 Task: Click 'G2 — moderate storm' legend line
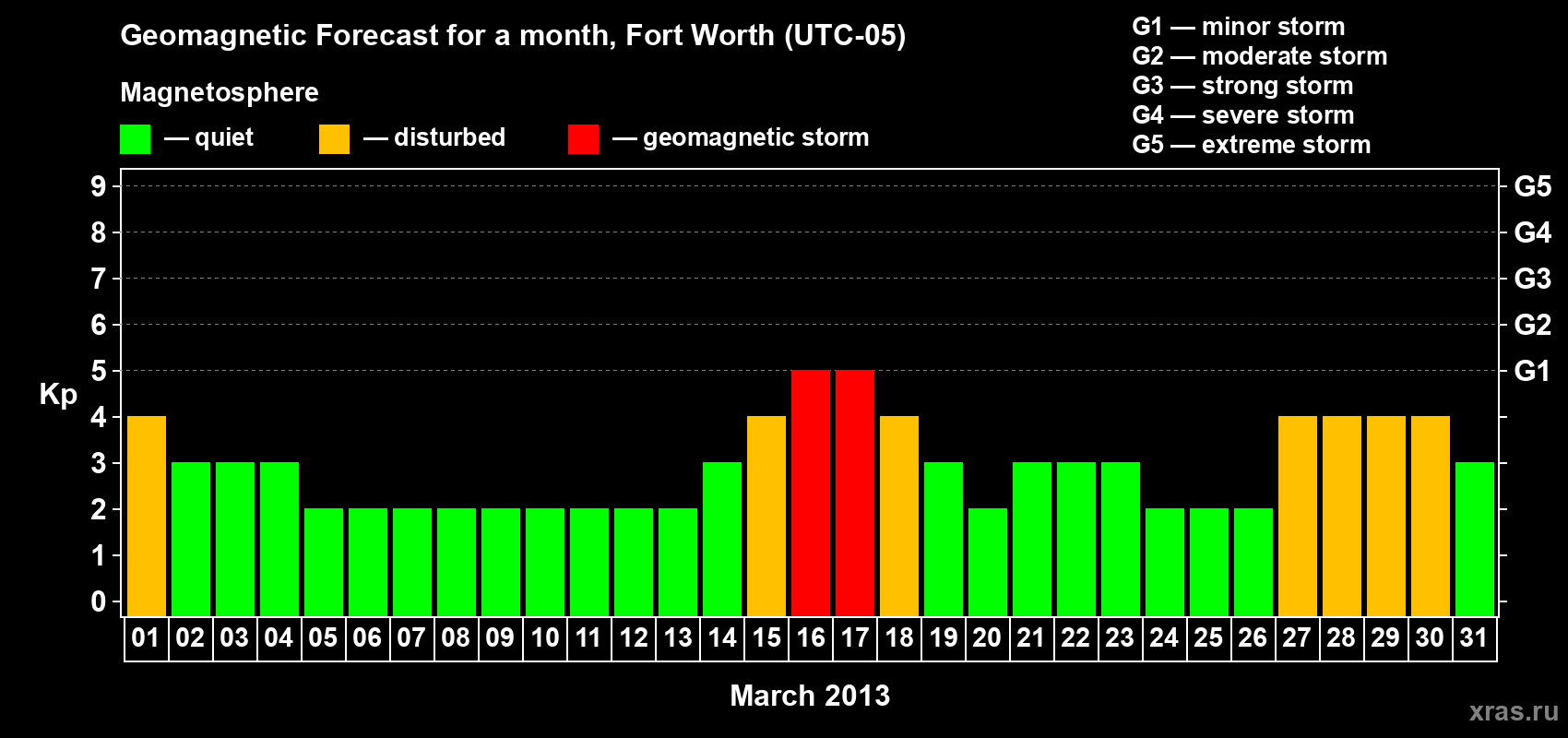click(x=1260, y=56)
